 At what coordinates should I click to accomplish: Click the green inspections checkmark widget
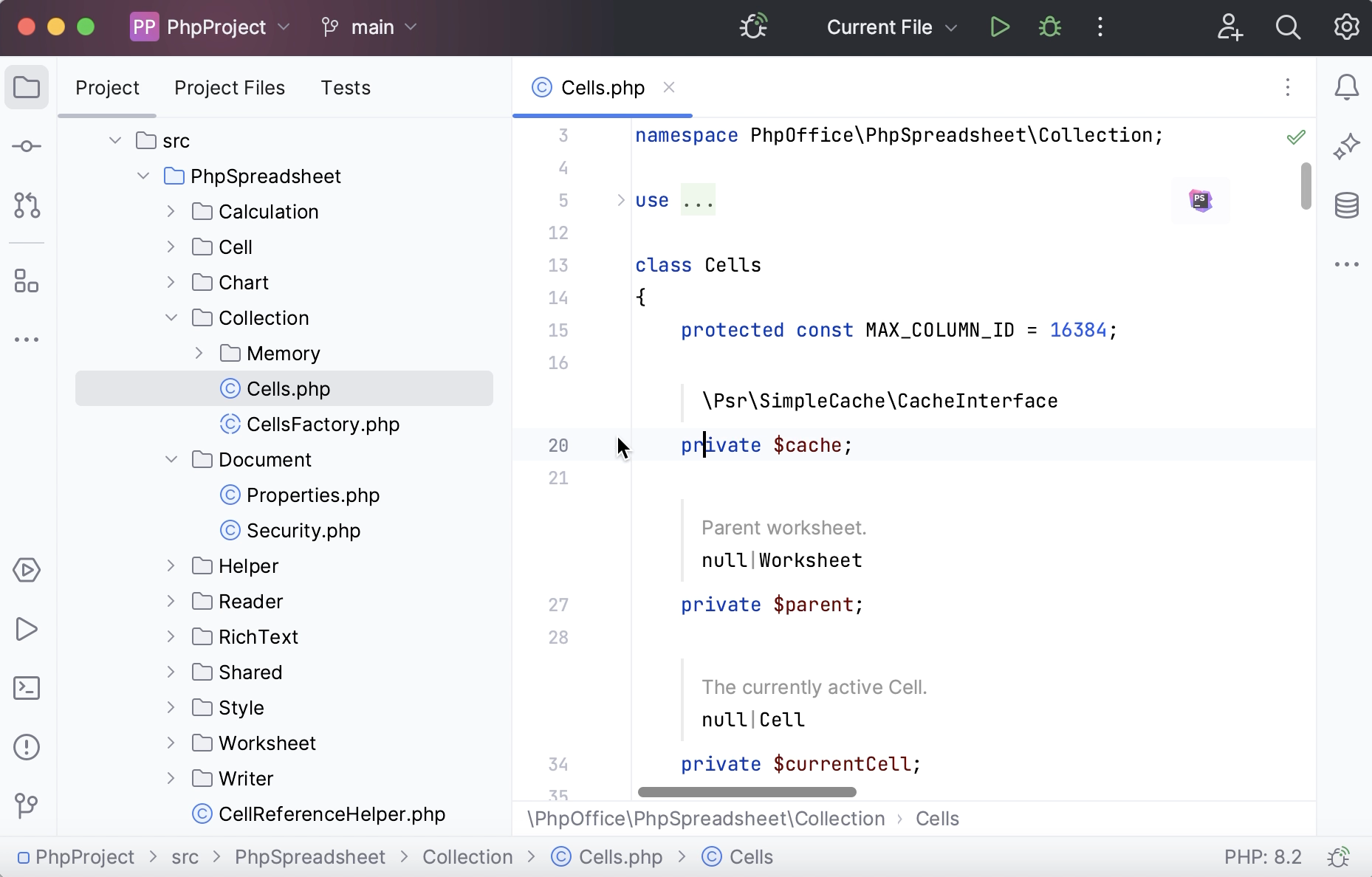tap(1296, 137)
